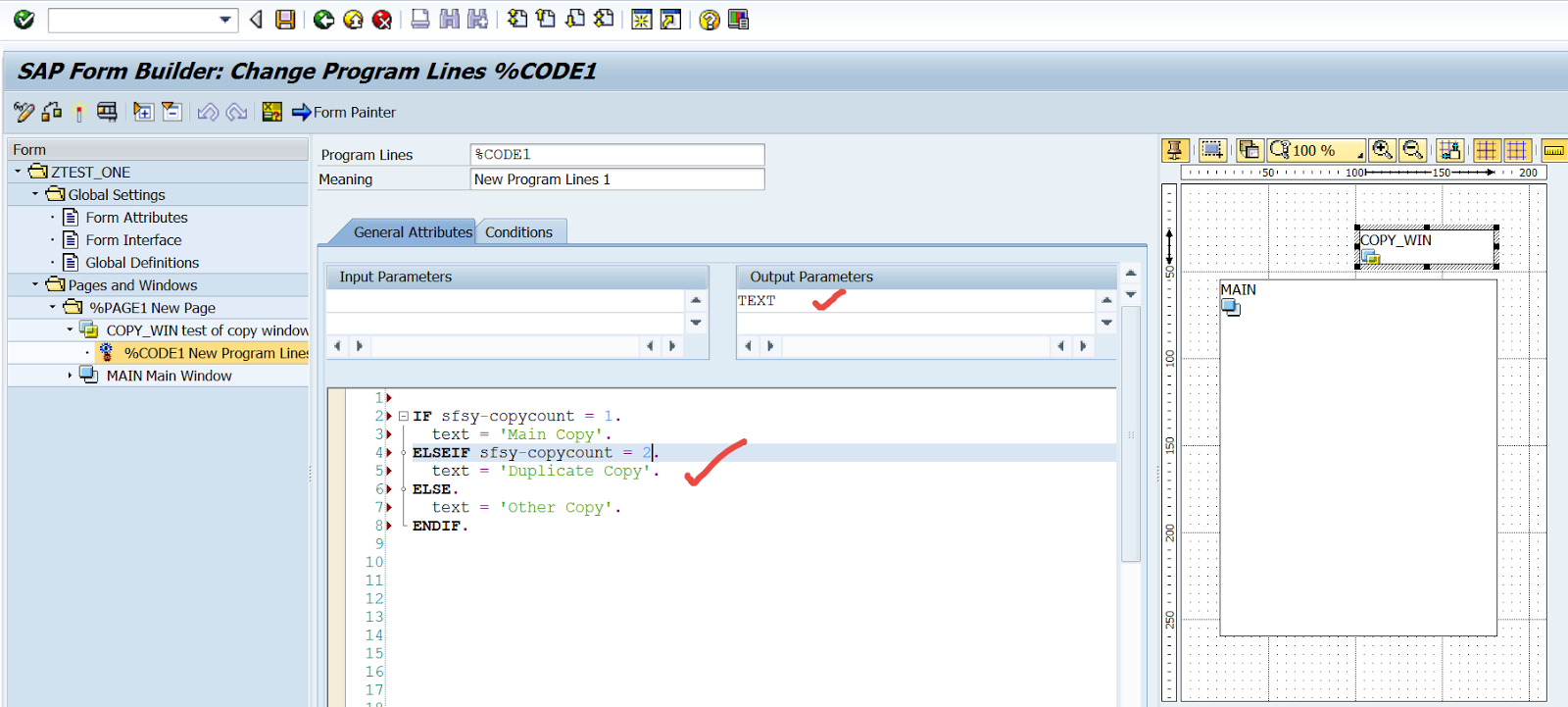
Task: Toggle Display/Change mode with pencil icon
Action: point(24,112)
